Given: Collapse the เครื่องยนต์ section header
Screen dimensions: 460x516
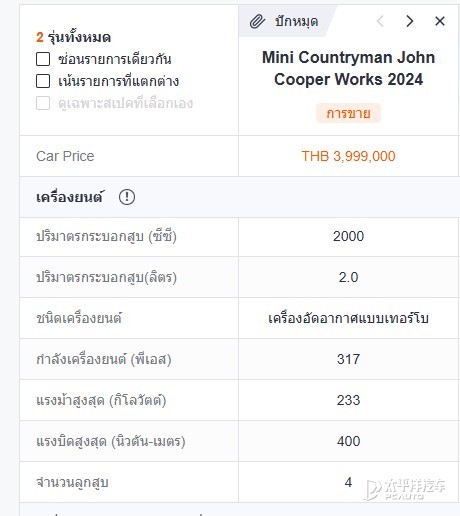Looking at the screenshot, I should click(239, 197).
